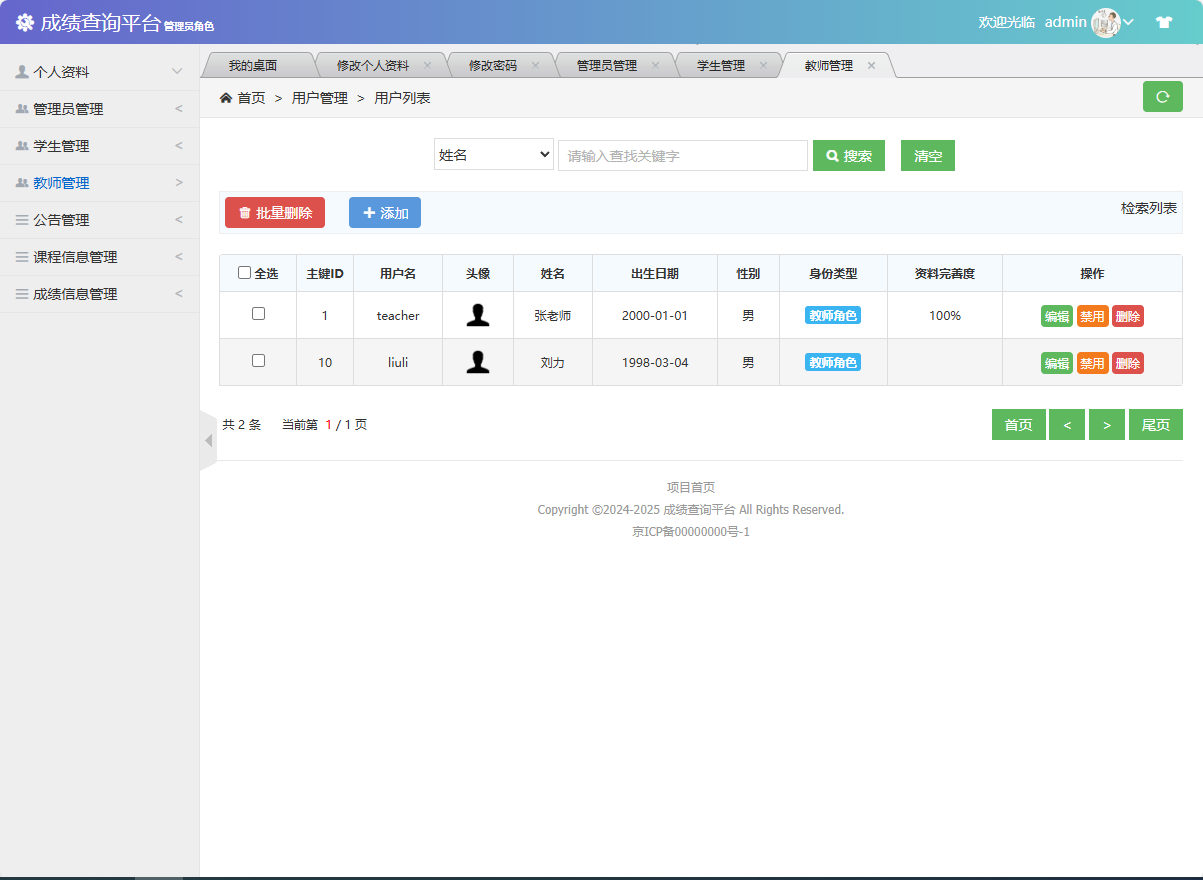The width and height of the screenshot is (1203, 880).
Task: Check the row checkbox for user teacher
Action: coord(258,314)
